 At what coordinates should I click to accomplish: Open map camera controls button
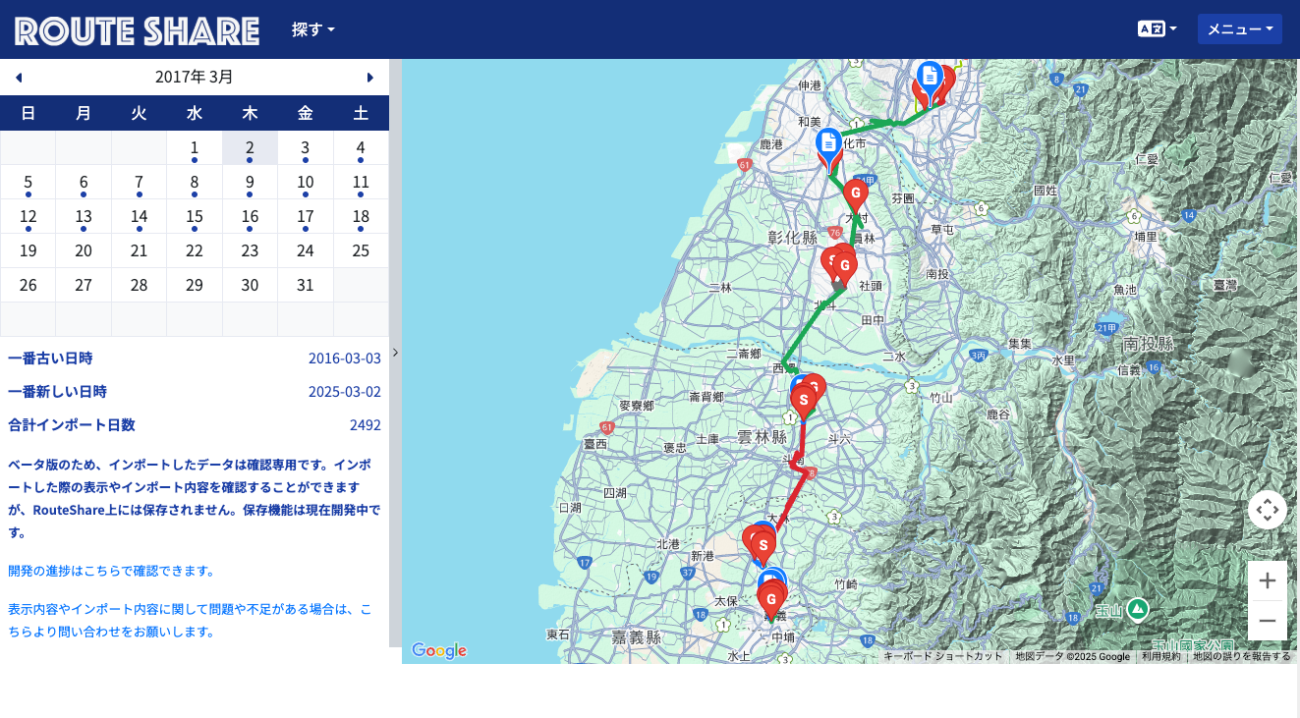click(1267, 510)
